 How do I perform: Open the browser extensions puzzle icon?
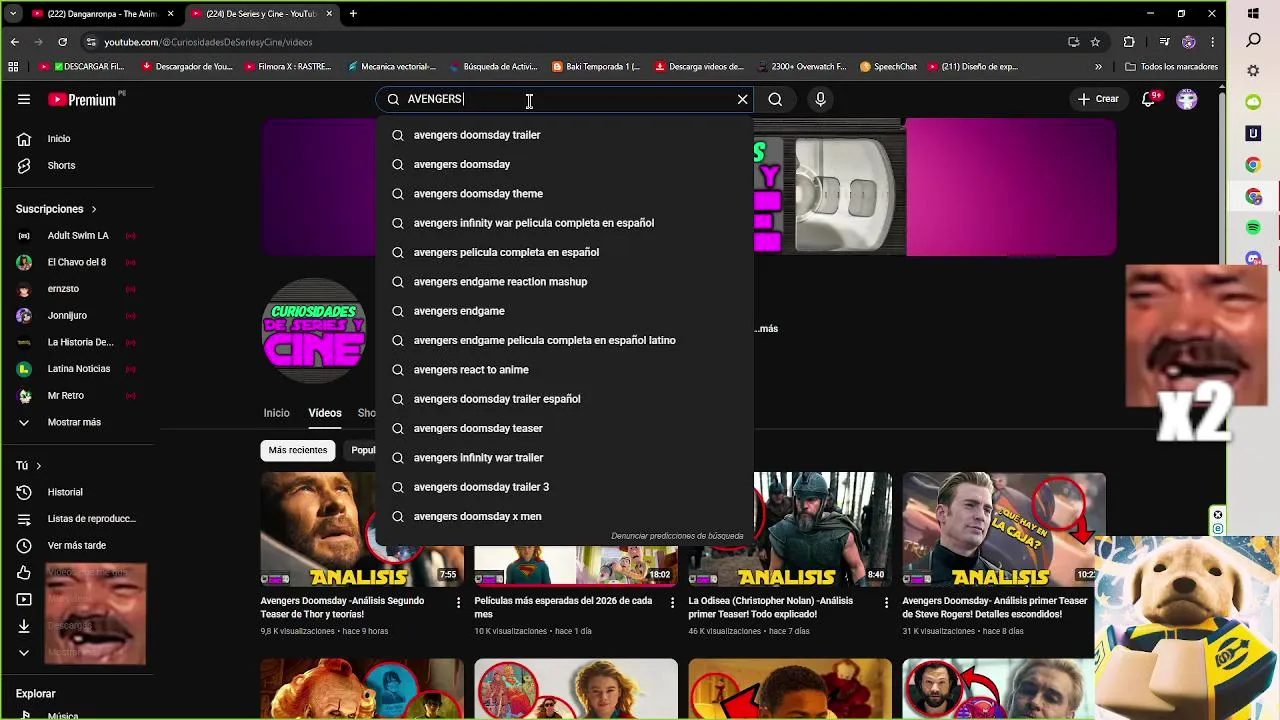pyautogui.click(x=1129, y=42)
